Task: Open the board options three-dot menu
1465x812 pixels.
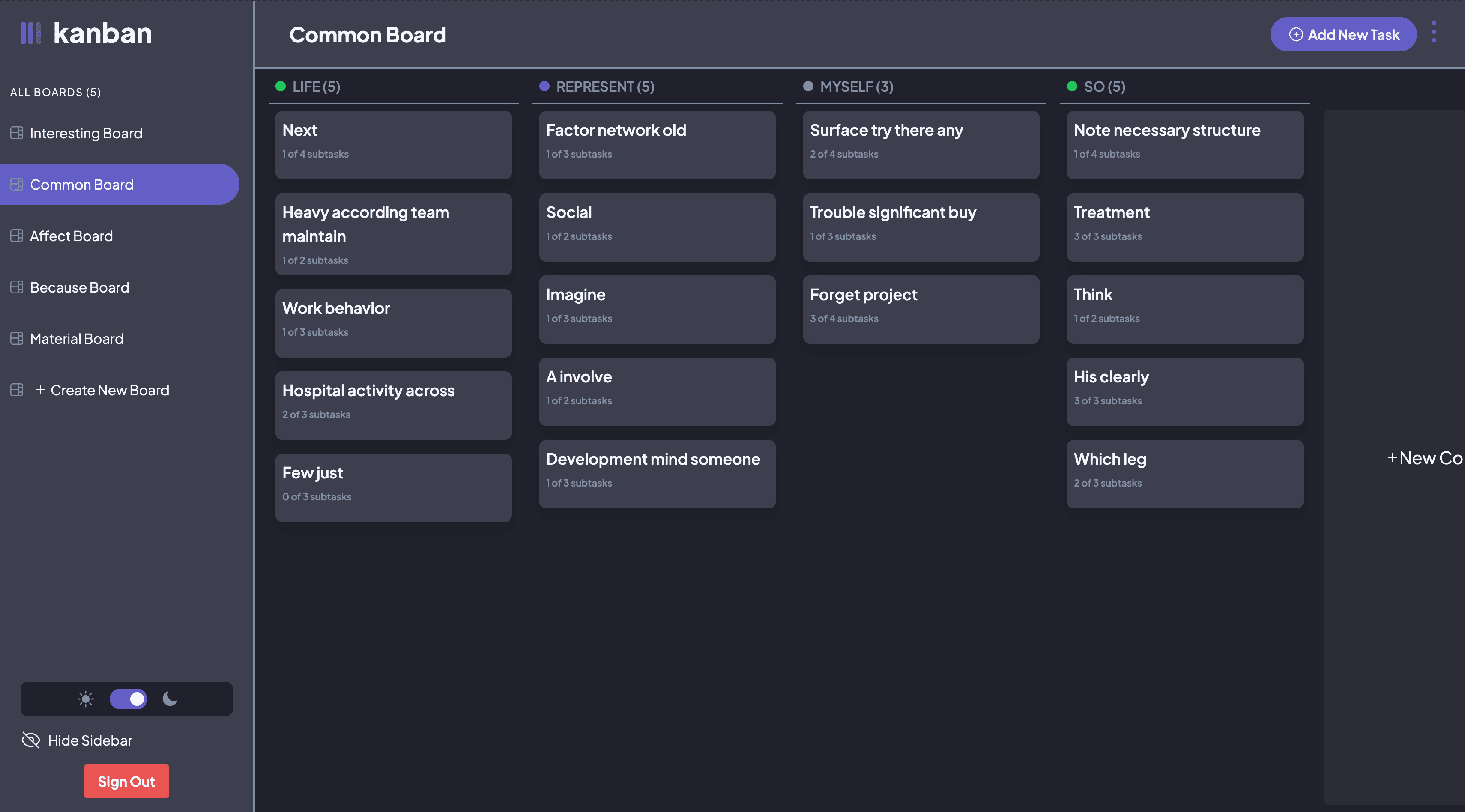Action: pos(1434,33)
